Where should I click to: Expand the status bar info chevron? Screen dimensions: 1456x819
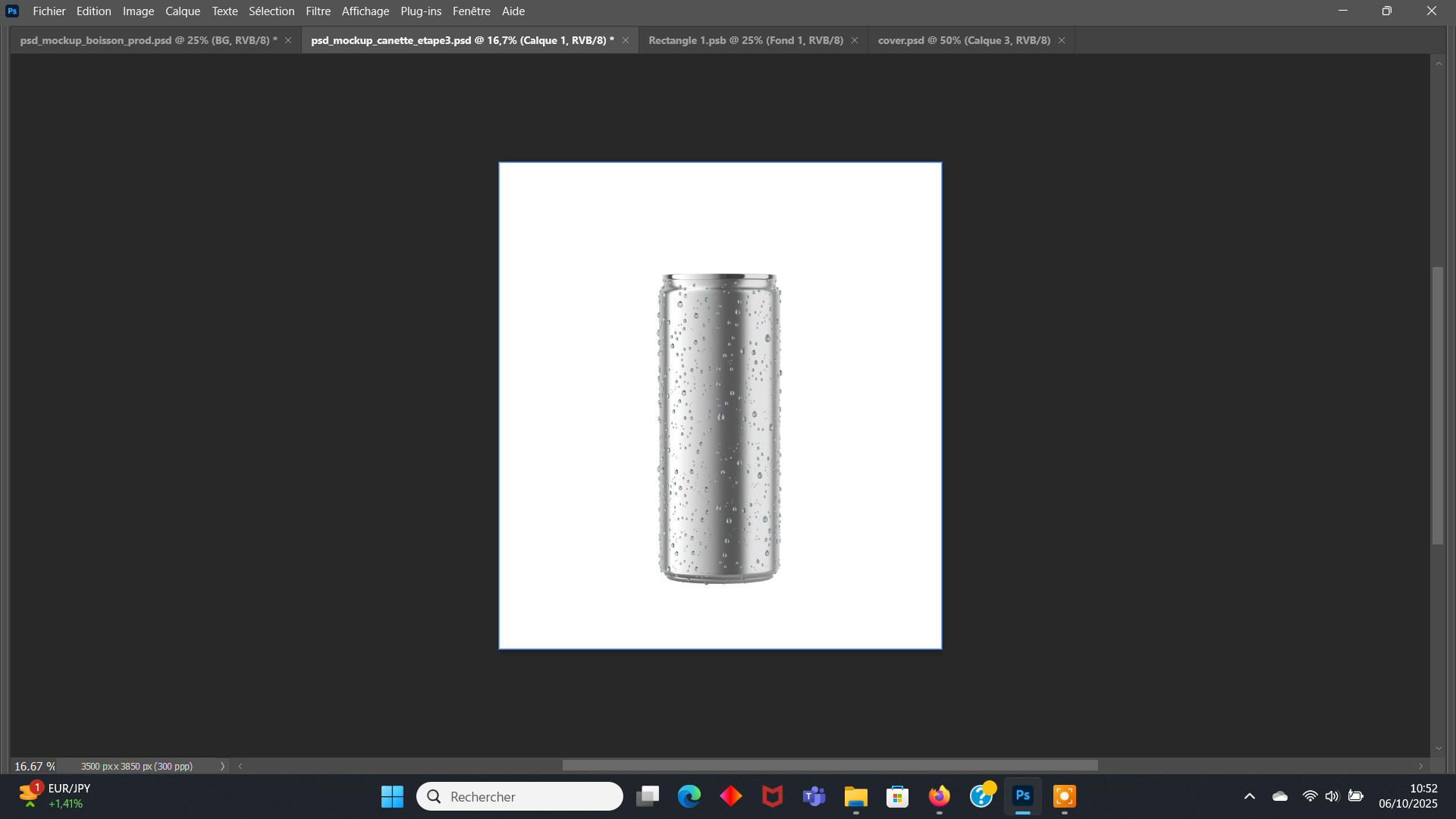[222, 766]
